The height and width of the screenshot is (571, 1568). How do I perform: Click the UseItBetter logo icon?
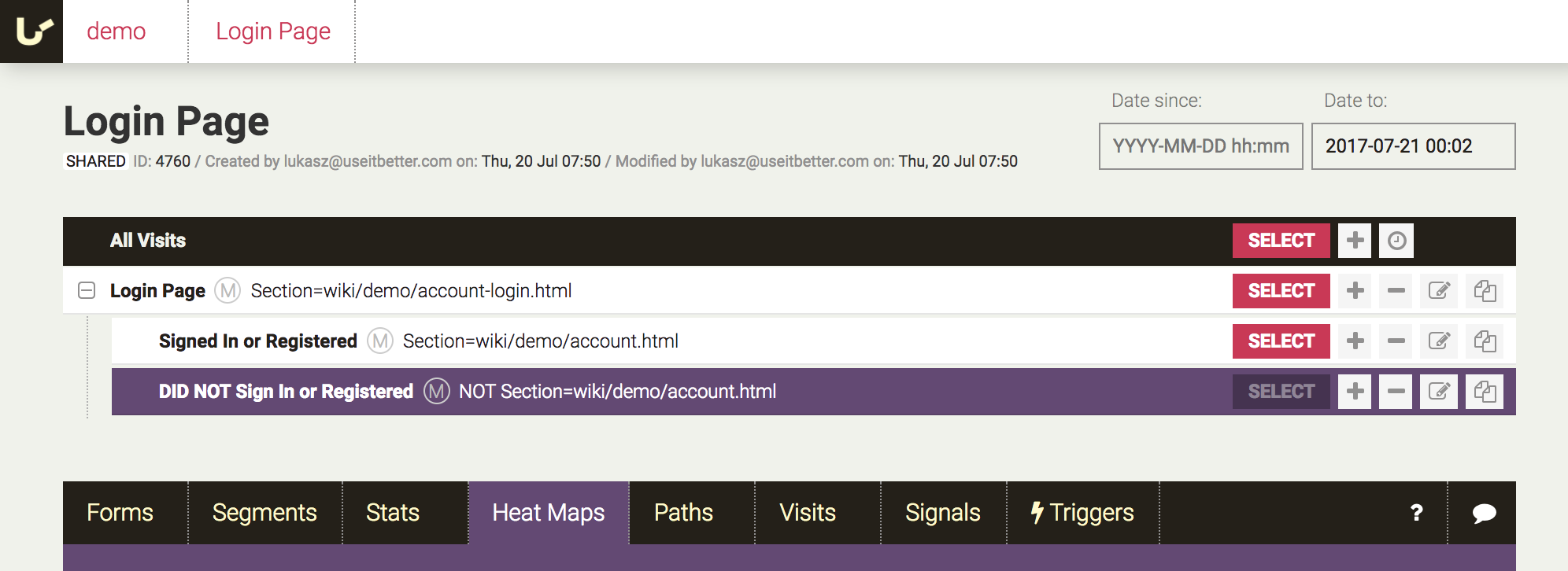[31, 31]
